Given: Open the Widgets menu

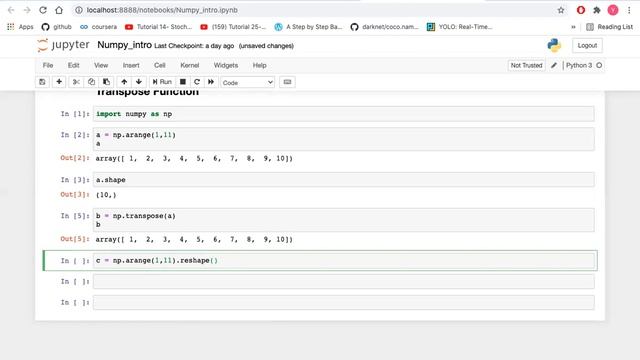Looking at the screenshot, I should (x=226, y=65).
